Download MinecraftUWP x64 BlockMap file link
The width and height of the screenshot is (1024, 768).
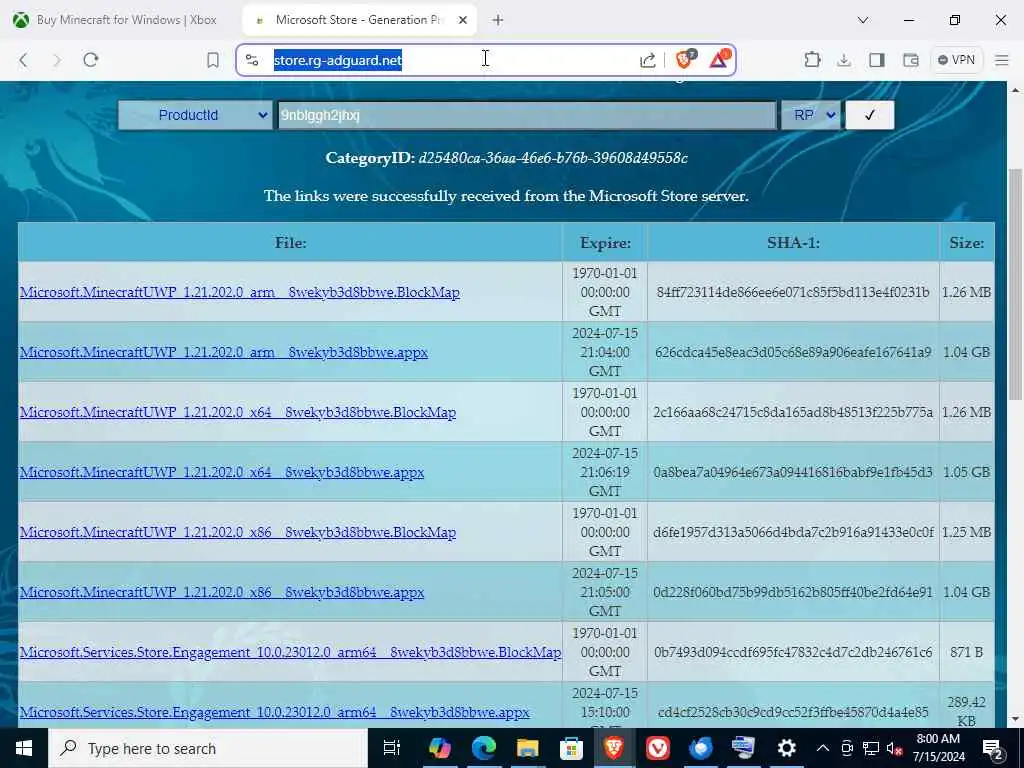pos(238,412)
